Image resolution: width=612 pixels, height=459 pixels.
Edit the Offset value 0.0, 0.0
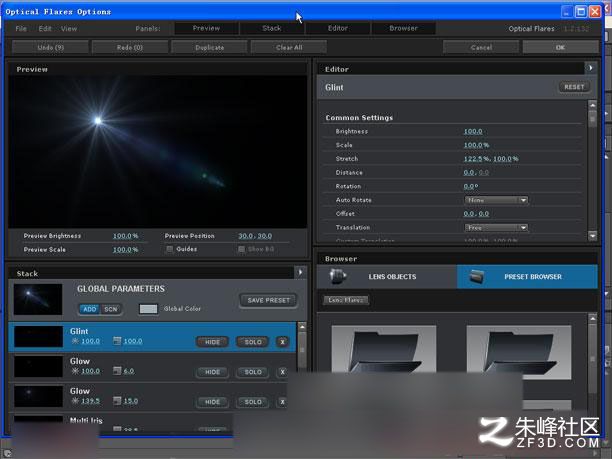[476, 213]
